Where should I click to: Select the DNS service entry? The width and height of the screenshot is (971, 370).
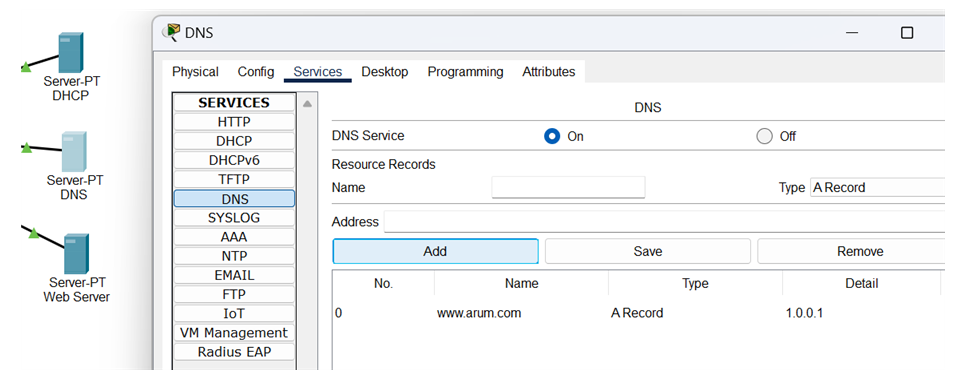pos(234,199)
